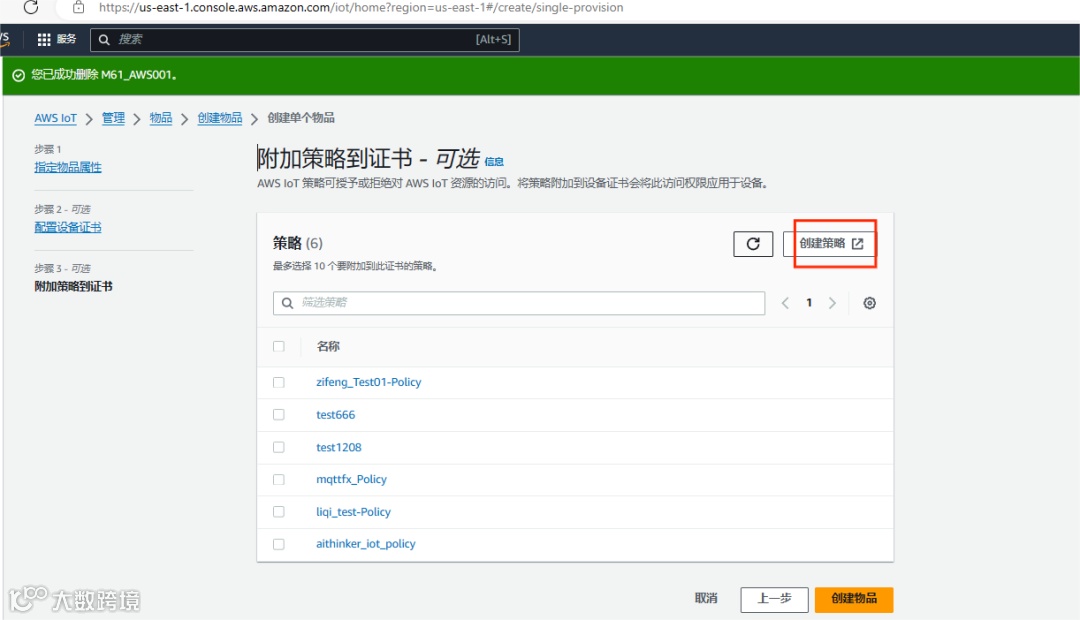Click the orange 创建物品 button

pyautogui.click(x=854, y=599)
